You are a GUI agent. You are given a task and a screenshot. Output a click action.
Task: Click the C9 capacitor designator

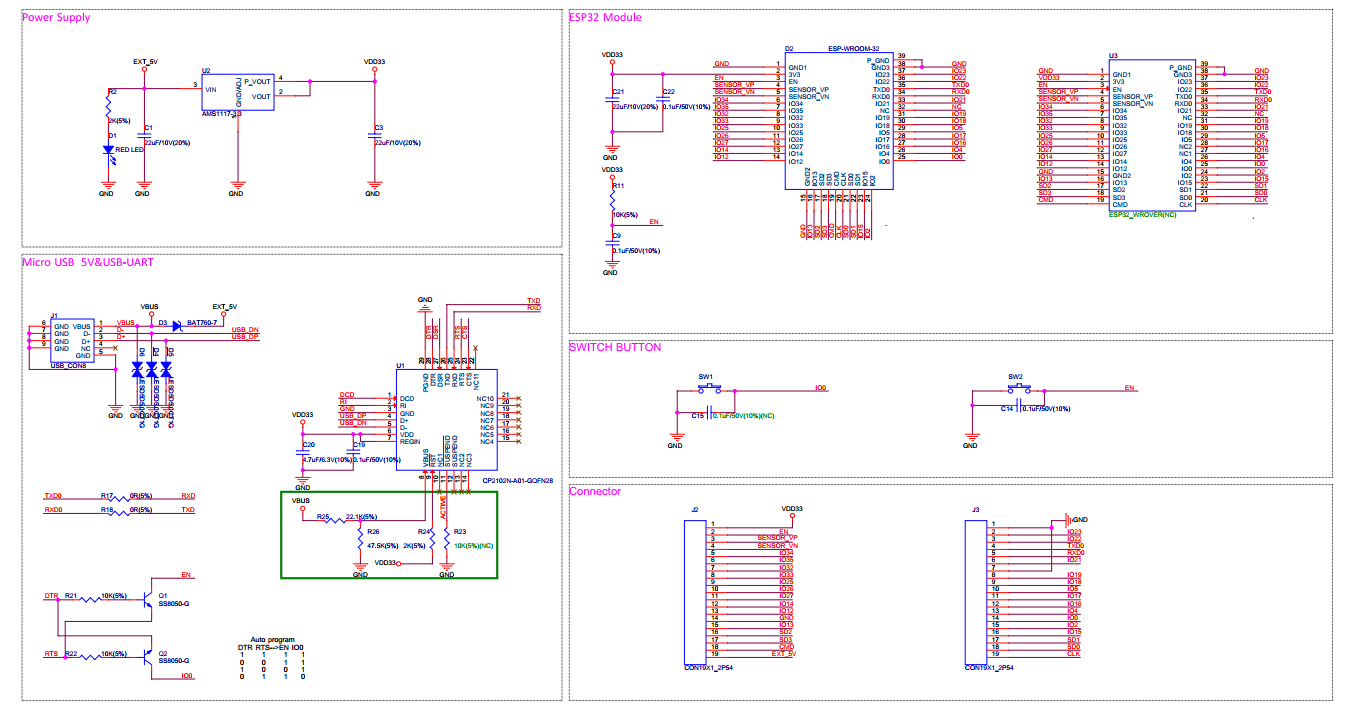tap(616, 236)
